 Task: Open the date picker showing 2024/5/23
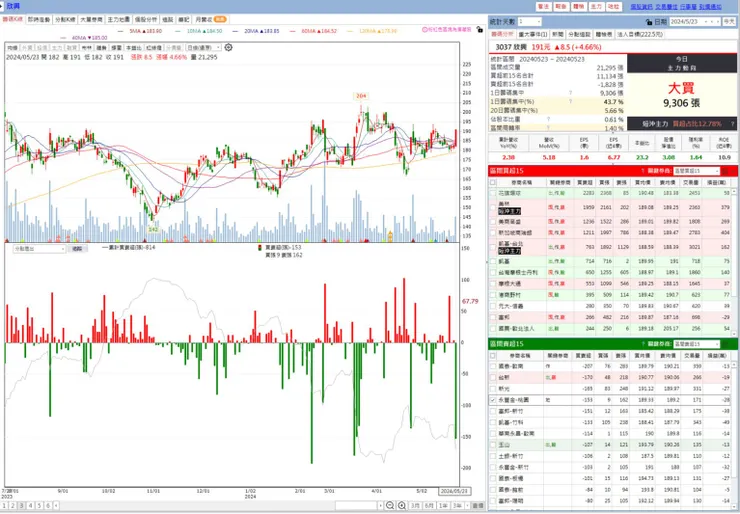(x=695, y=22)
